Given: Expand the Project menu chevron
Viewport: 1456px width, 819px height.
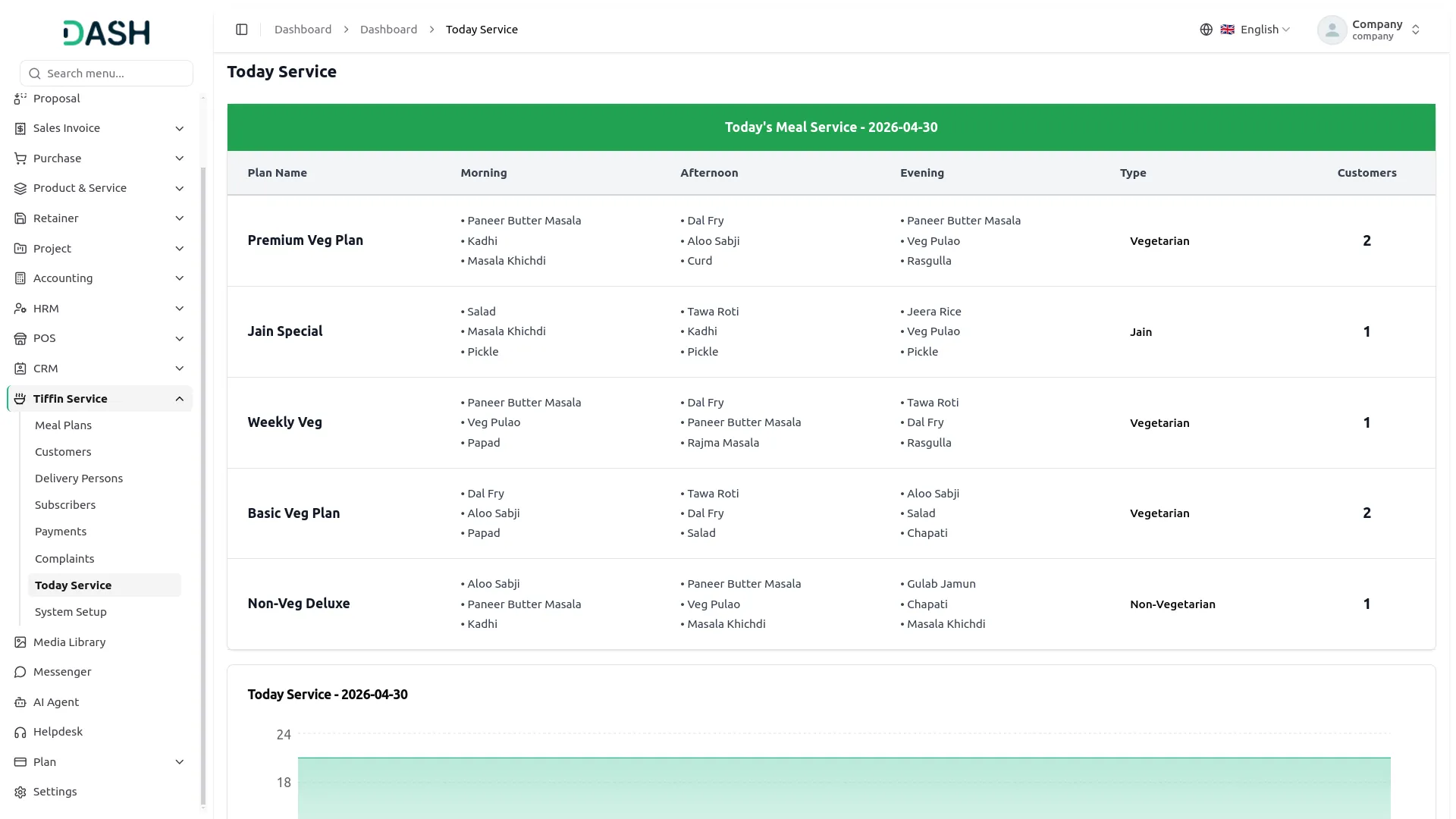Looking at the screenshot, I should (180, 249).
